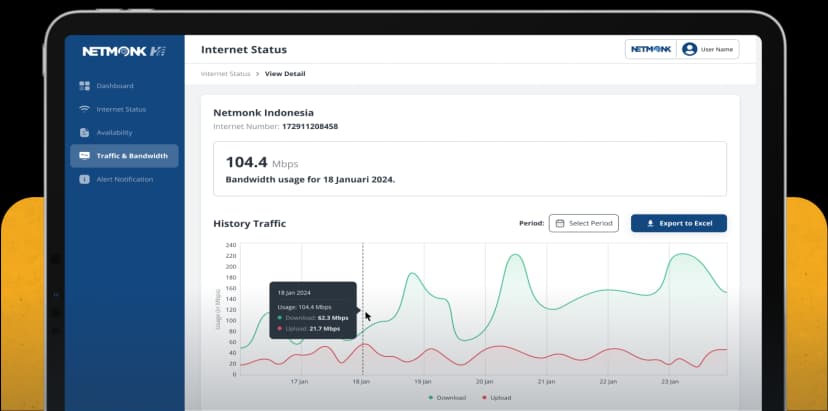Screen dimensions: 828x411
Task: Click the View Detail breadcrumb
Action: (285, 74)
